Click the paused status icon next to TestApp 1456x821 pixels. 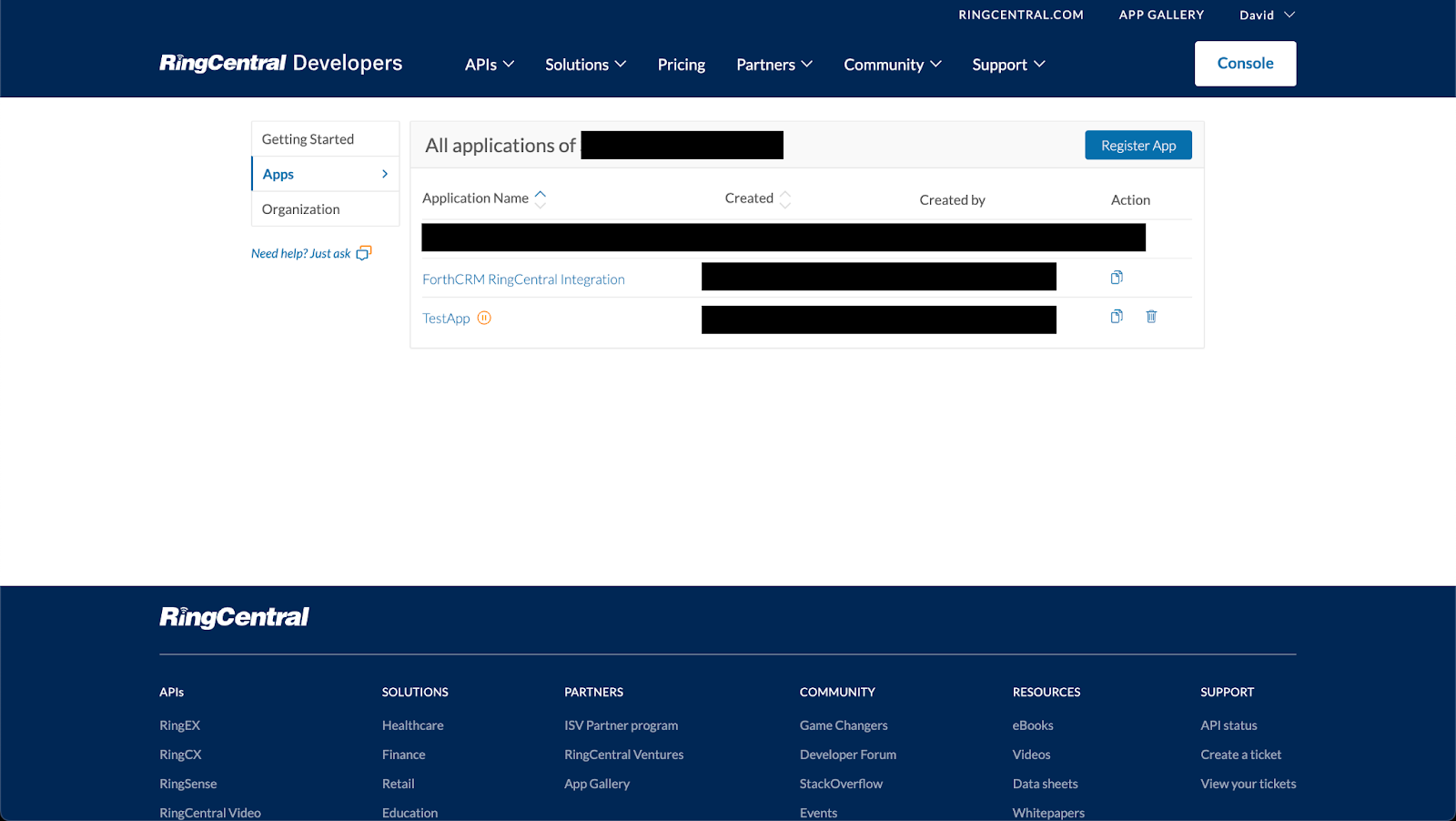483,318
